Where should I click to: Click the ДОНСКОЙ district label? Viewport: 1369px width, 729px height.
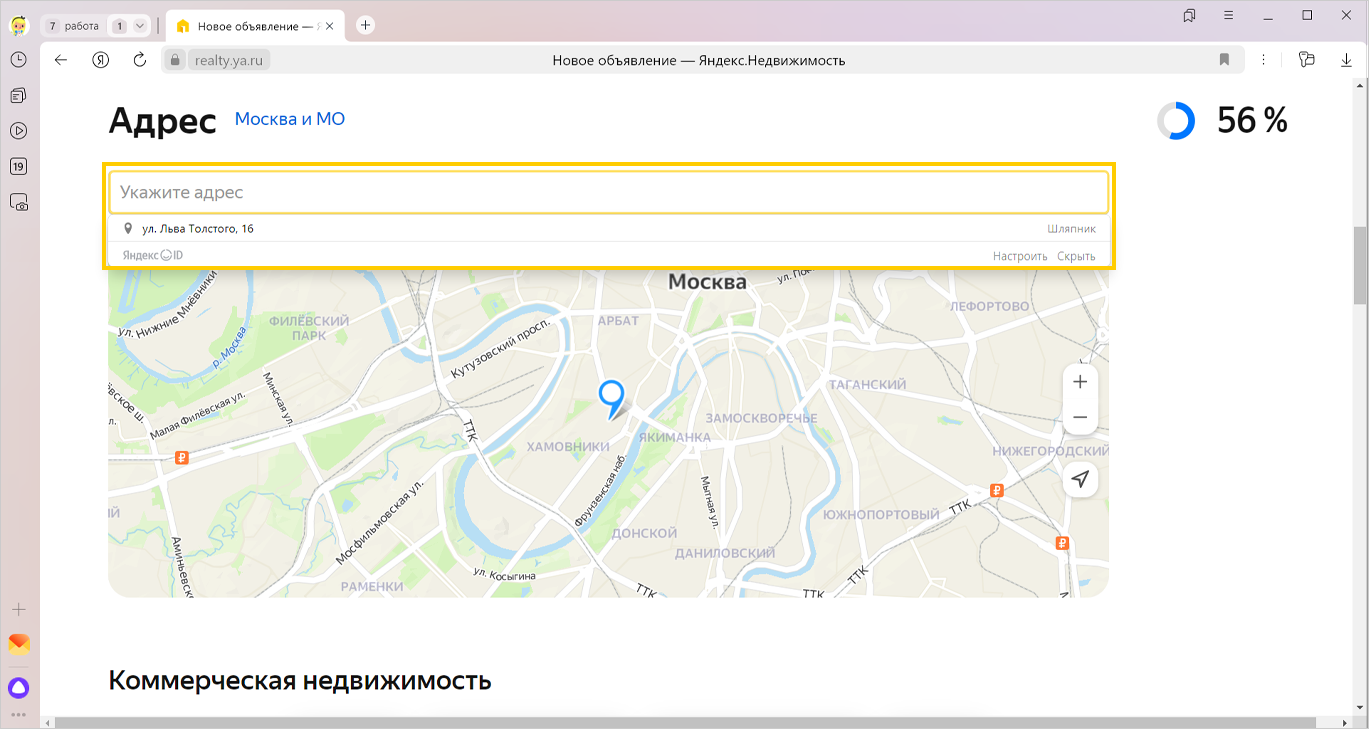(x=644, y=533)
